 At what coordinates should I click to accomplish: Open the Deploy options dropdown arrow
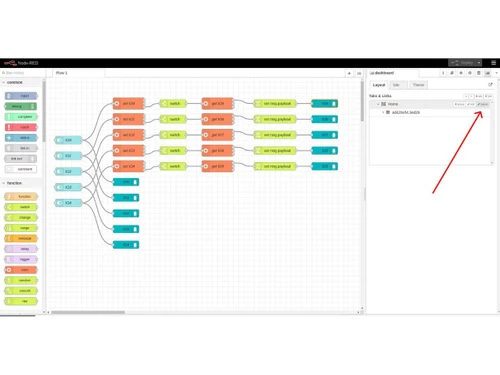coord(479,63)
